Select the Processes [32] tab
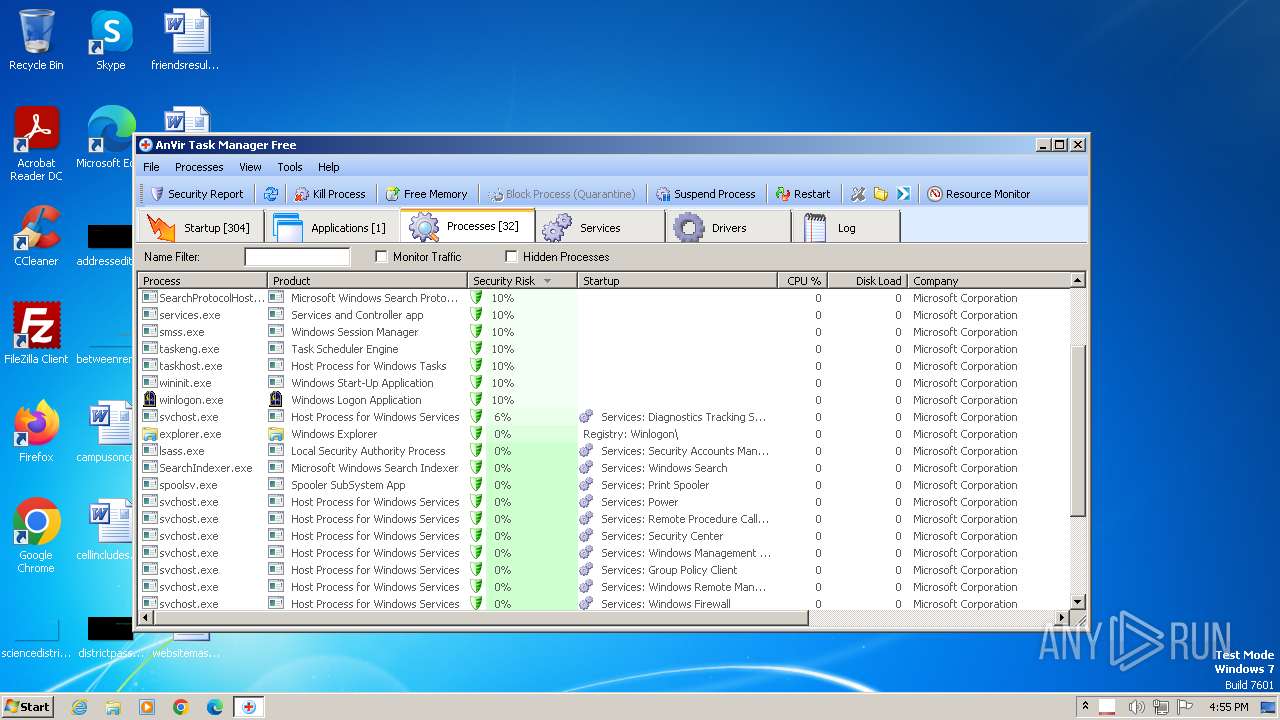 click(x=467, y=226)
